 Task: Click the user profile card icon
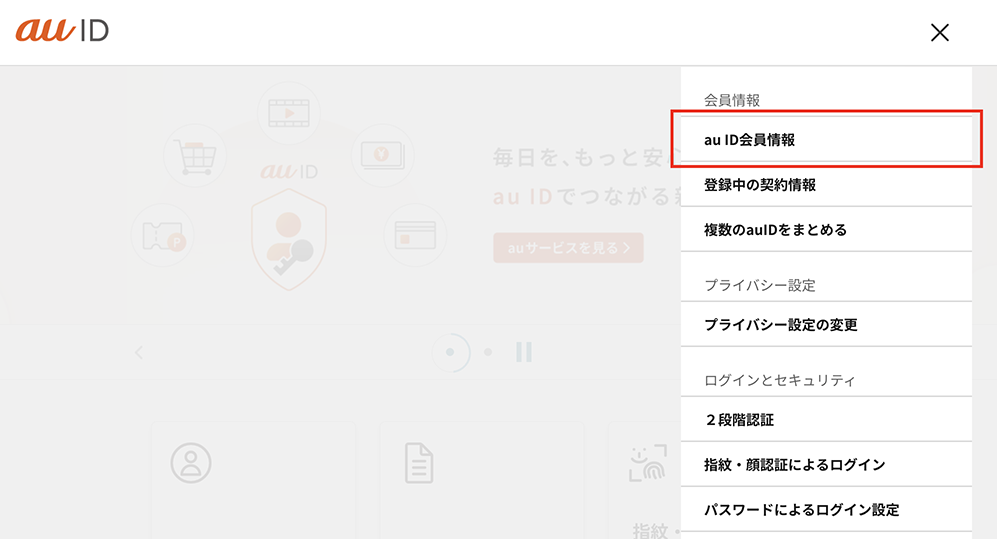point(191,463)
